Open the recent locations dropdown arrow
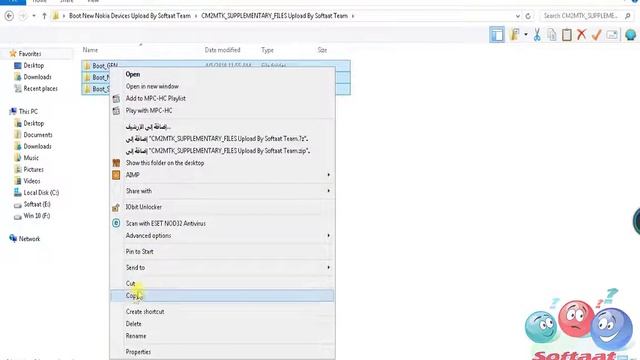The image size is (640, 360). 34,16
